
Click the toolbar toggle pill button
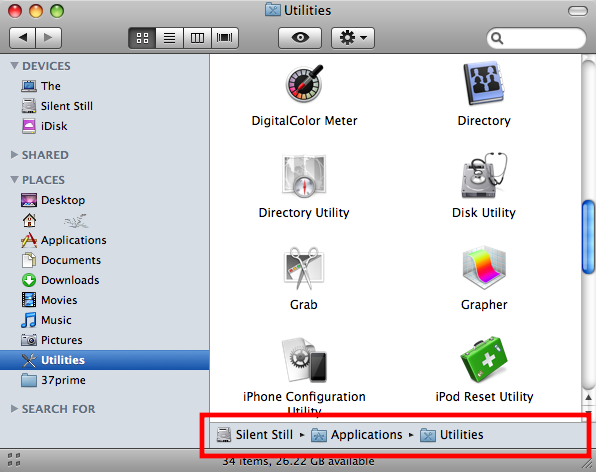tap(578, 11)
